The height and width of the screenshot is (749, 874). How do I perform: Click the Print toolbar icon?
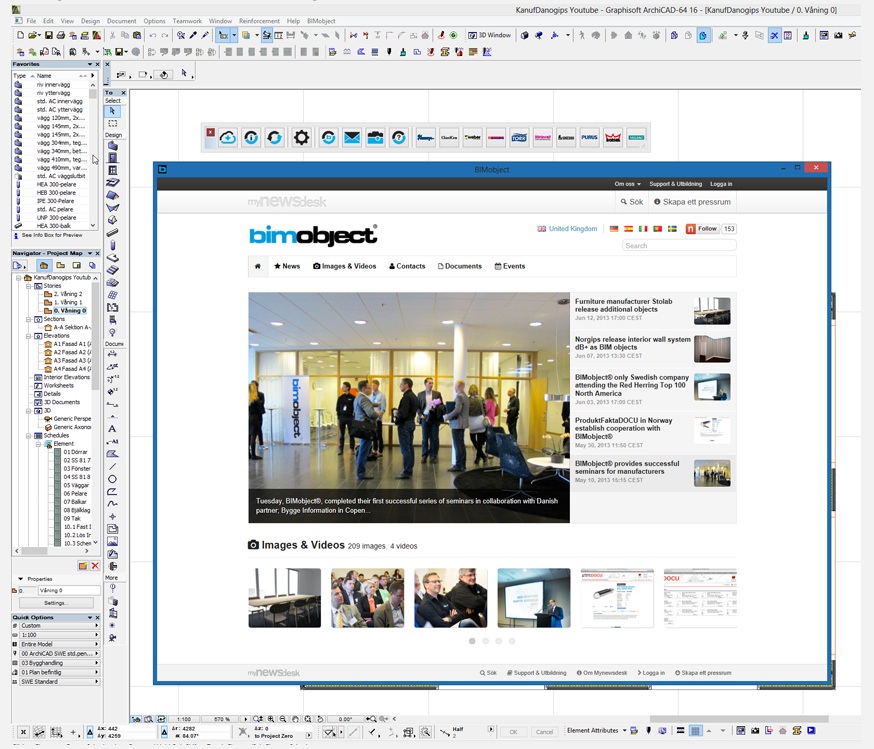(61, 35)
